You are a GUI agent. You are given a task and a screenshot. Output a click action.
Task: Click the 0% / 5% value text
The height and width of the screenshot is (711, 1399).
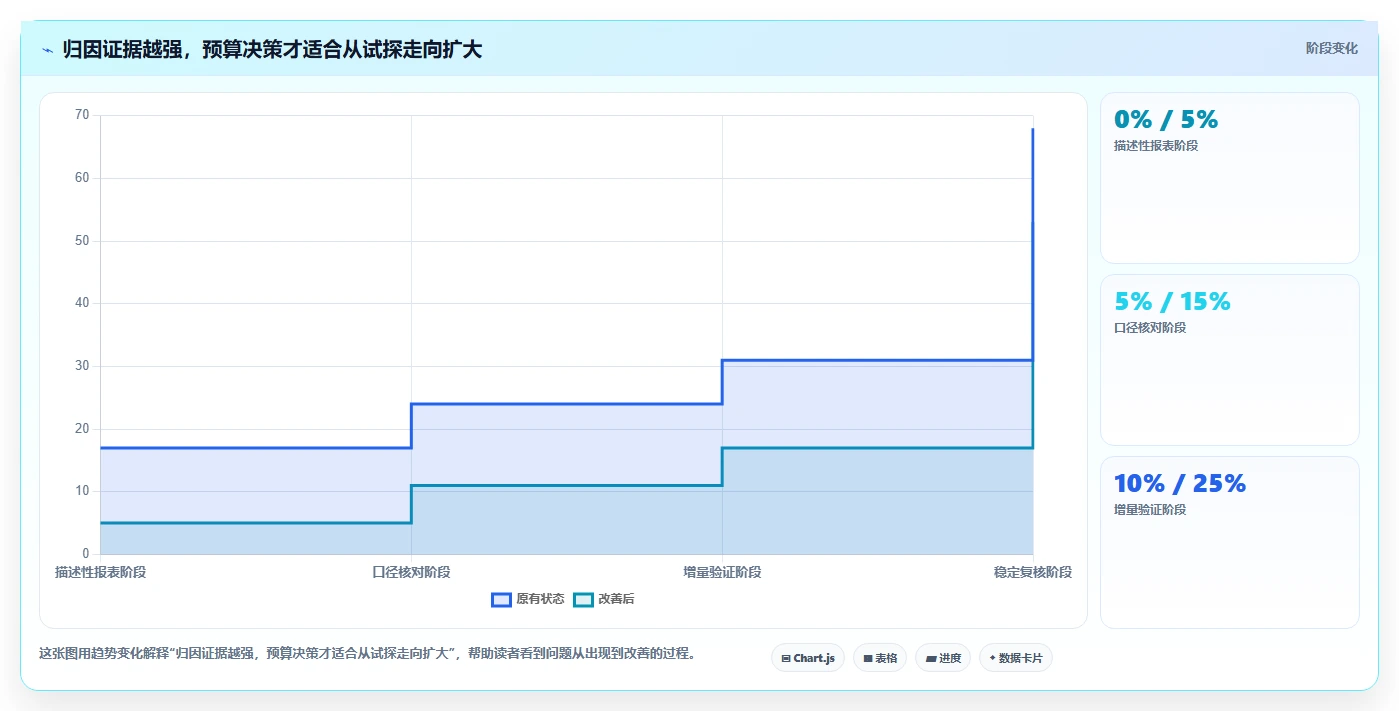pos(1166,120)
